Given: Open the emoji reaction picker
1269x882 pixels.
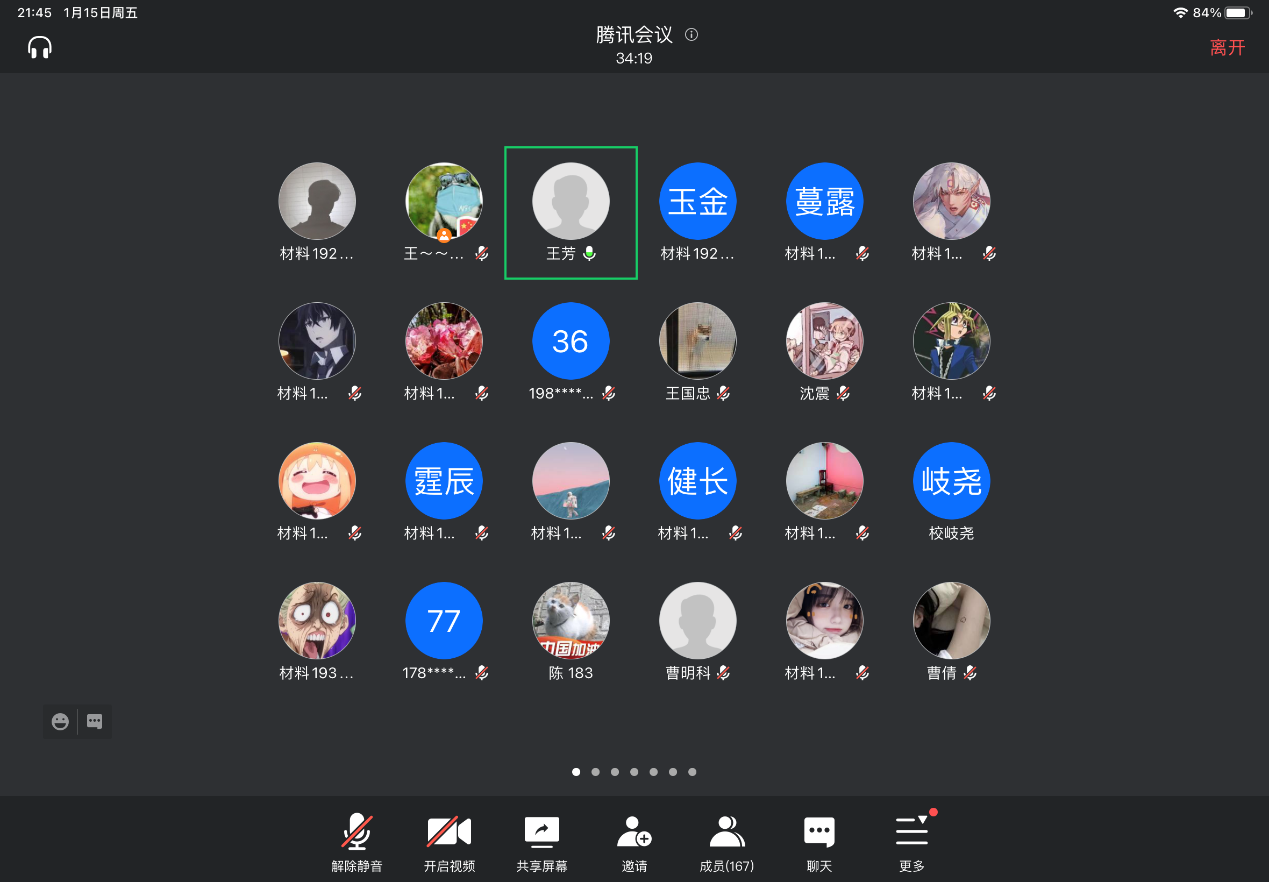Looking at the screenshot, I should click(60, 721).
